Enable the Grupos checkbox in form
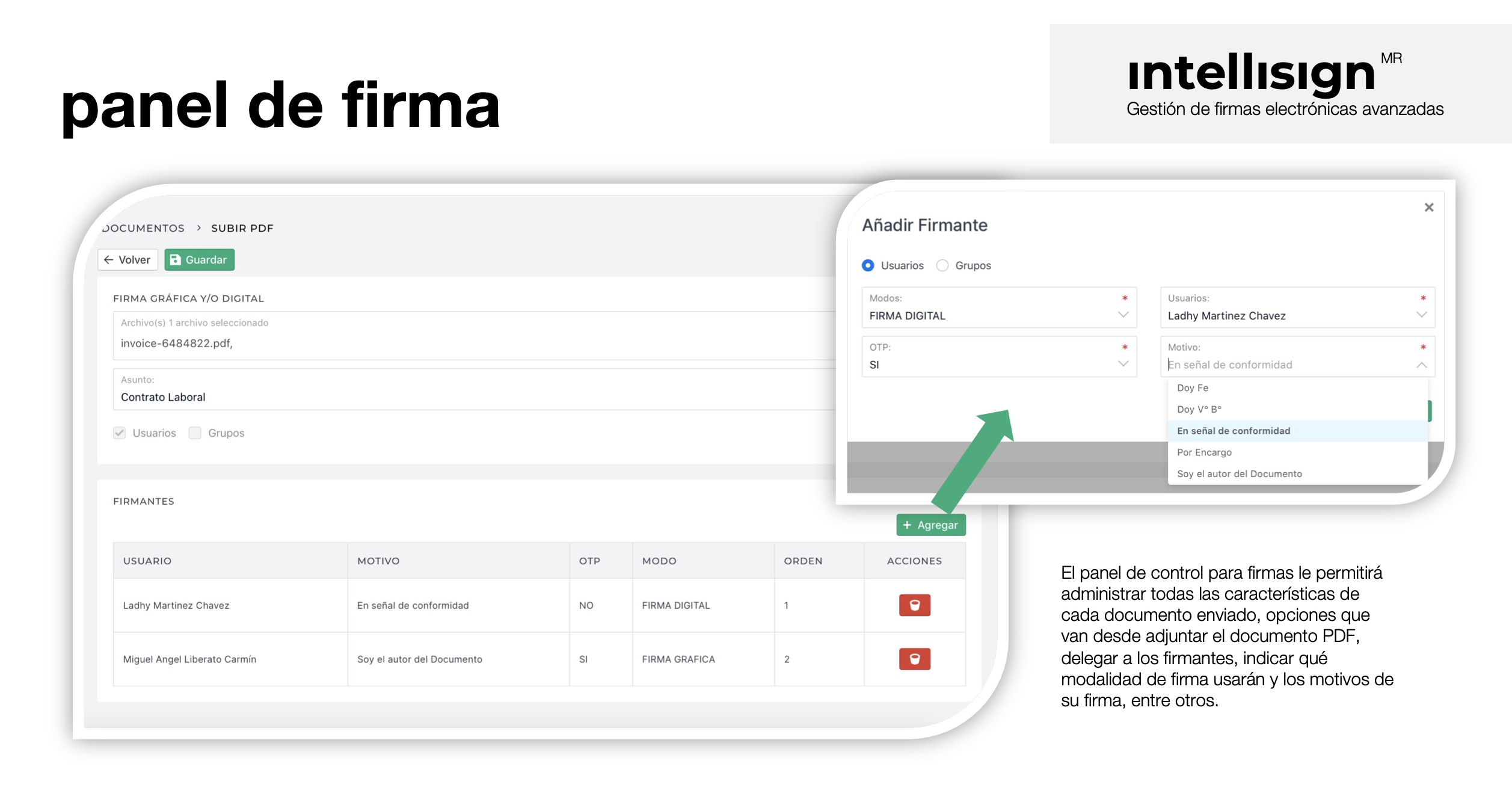The width and height of the screenshot is (1512, 811). 195,433
